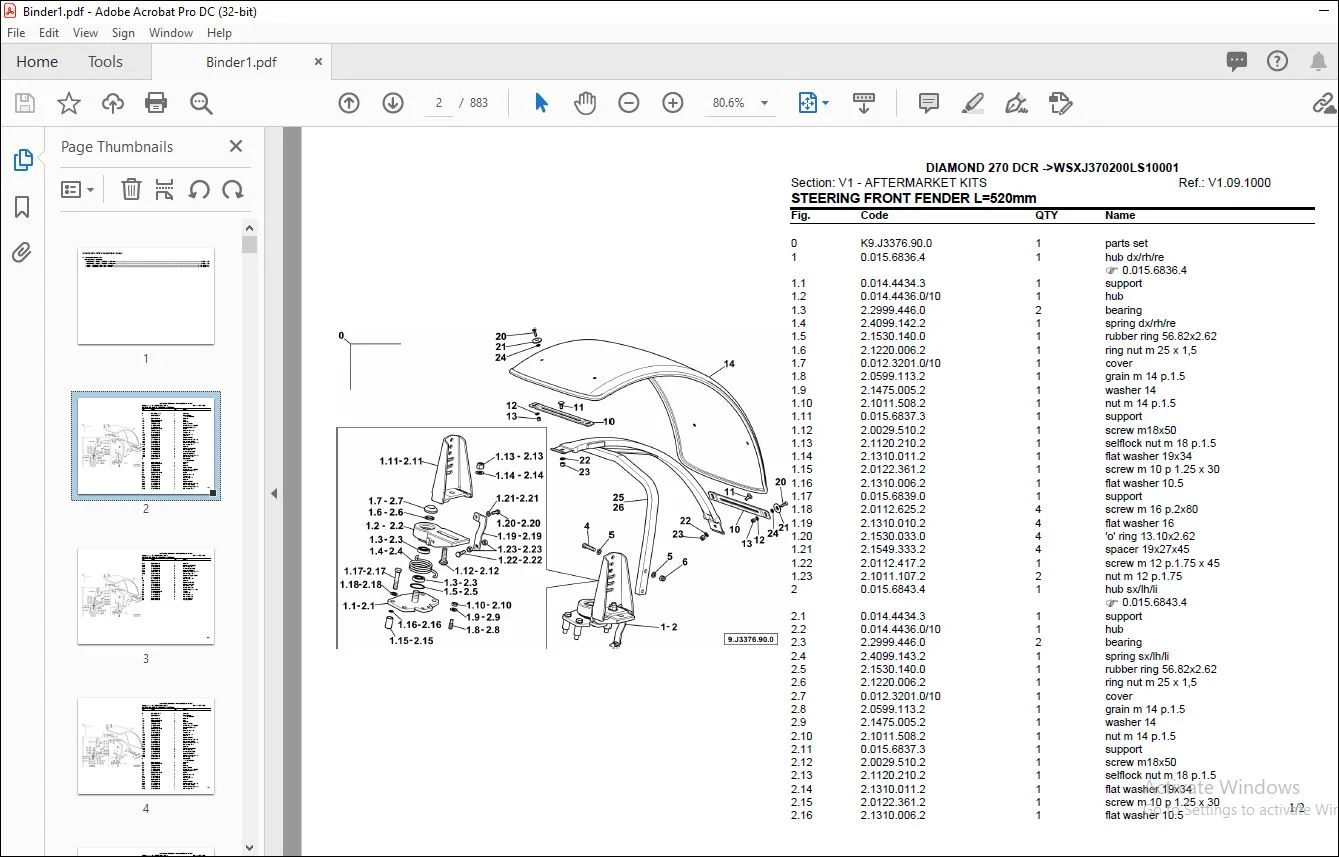The height and width of the screenshot is (857, 1339).
Task: Switch to the Tools tab
Action: point(105,61)
